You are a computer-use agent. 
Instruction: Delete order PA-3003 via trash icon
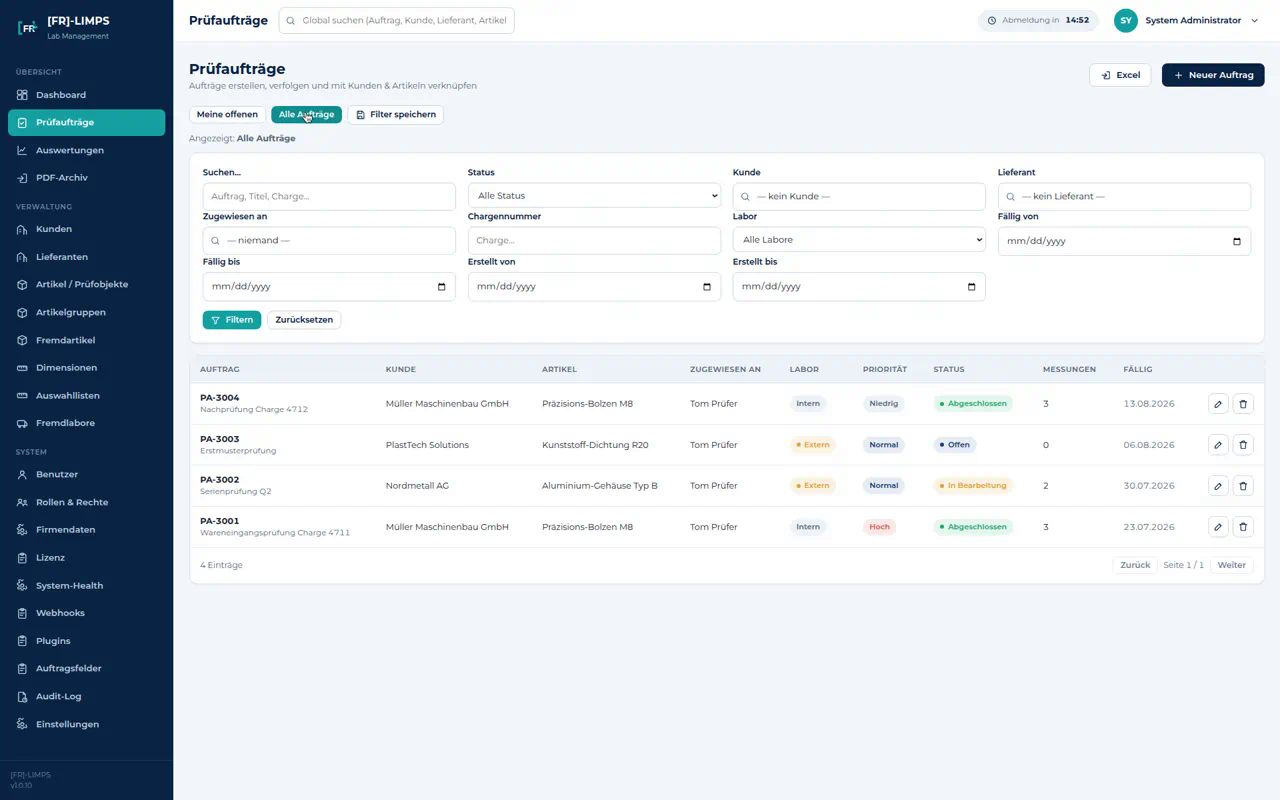point(1243,445)
